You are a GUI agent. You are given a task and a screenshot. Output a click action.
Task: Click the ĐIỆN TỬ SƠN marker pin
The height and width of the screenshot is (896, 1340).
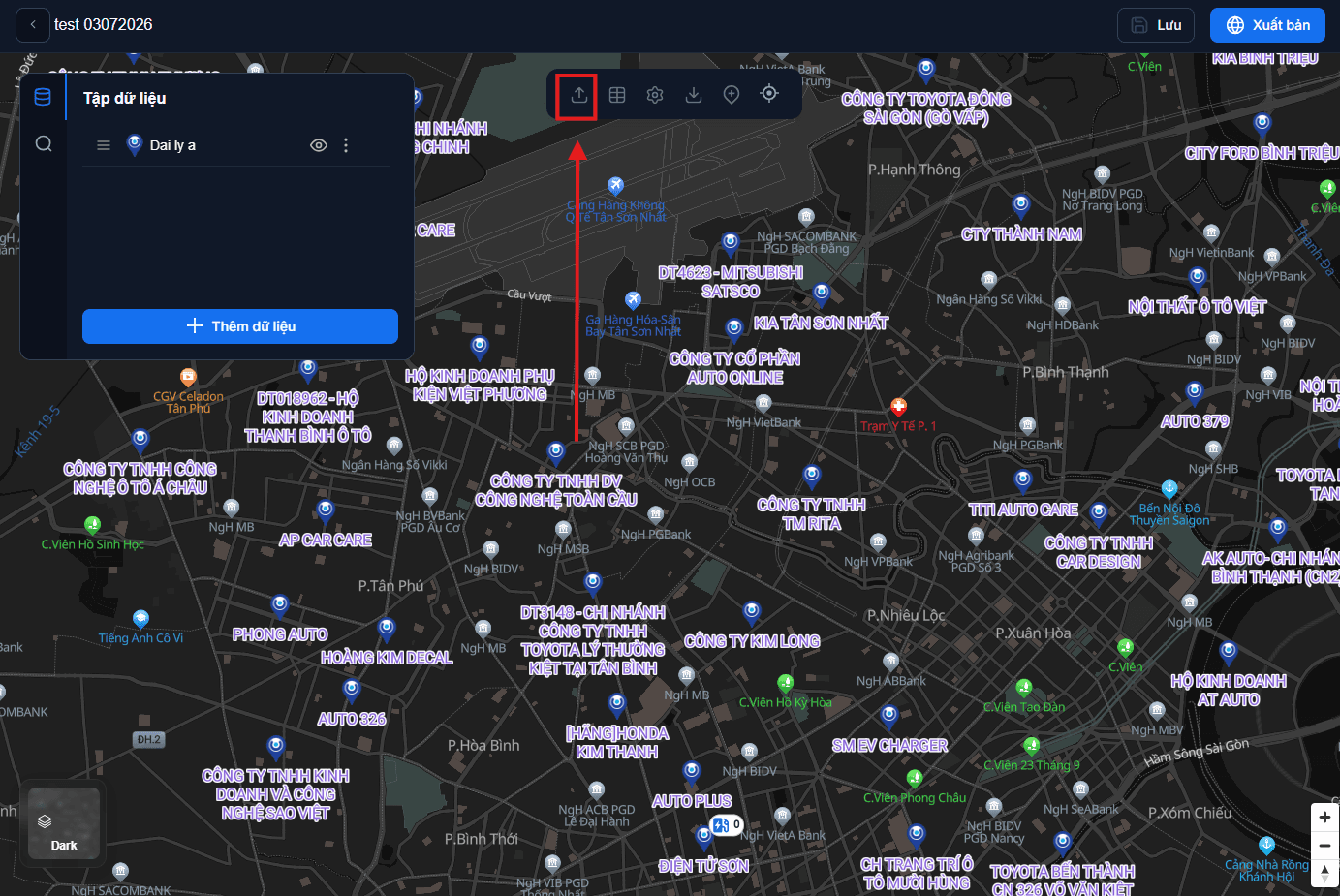pos(704,837)
